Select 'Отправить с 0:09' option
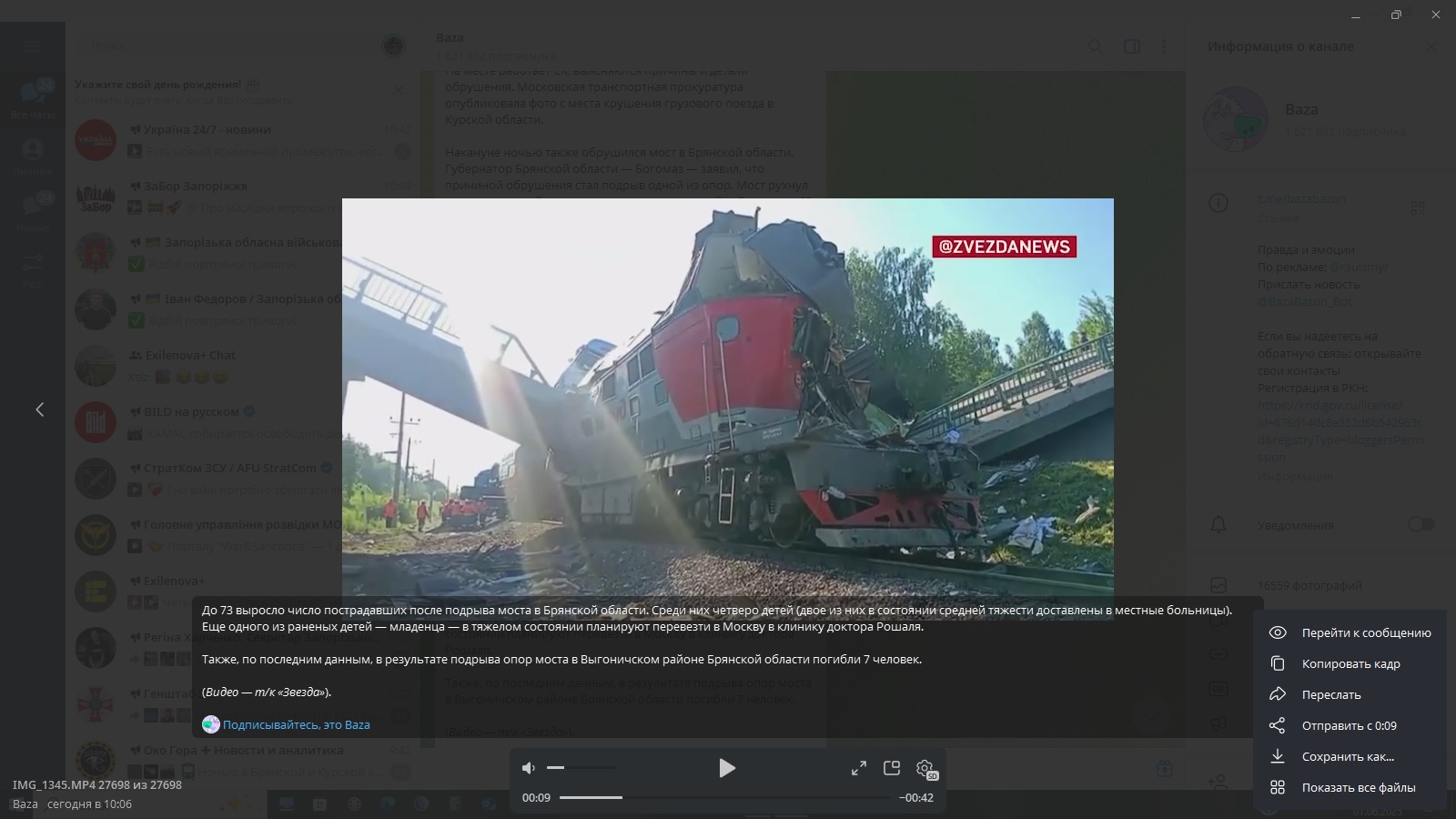 (x=1350, y=725)
